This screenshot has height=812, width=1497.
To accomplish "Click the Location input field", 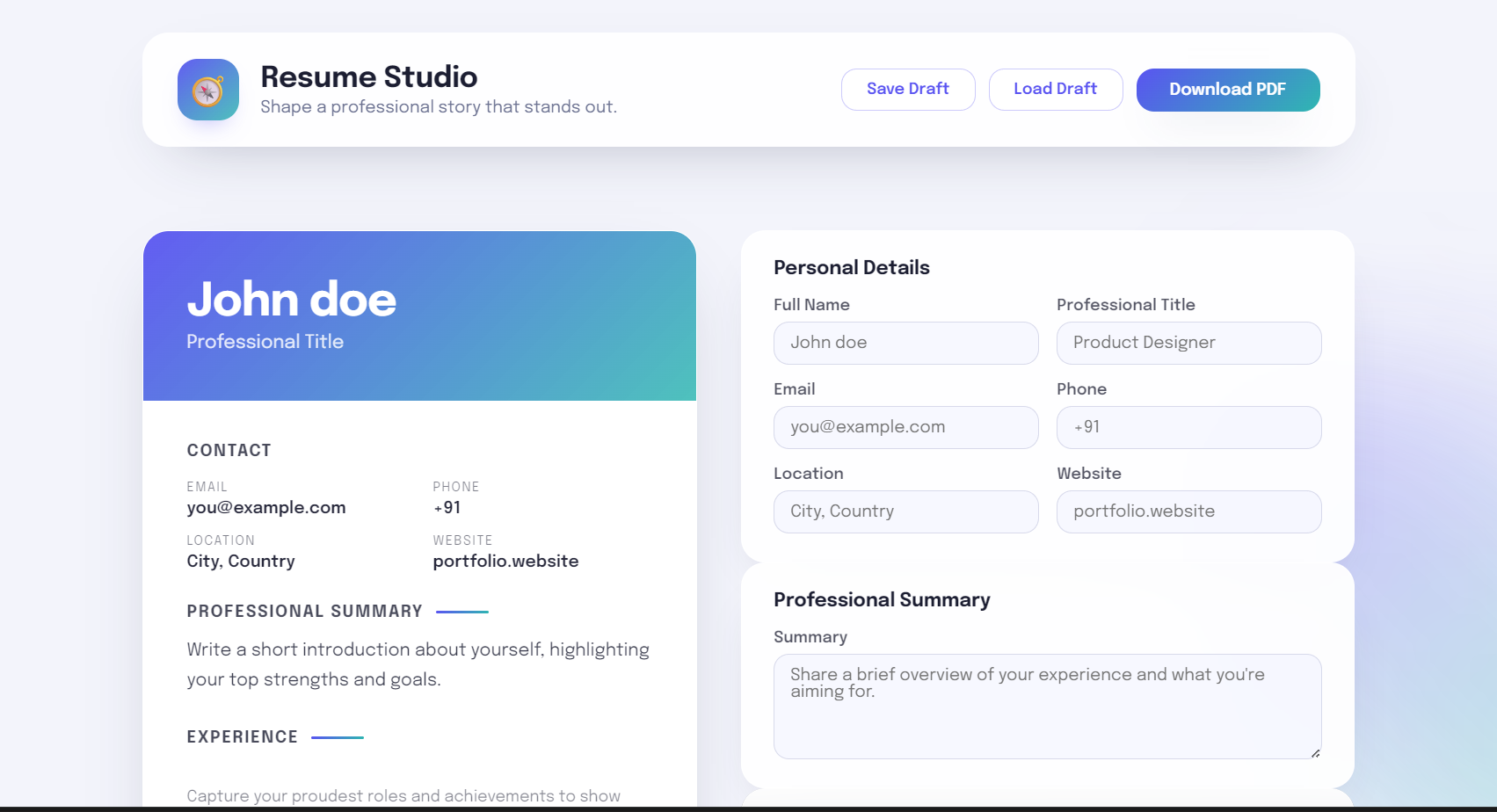I will pos(905,511).
